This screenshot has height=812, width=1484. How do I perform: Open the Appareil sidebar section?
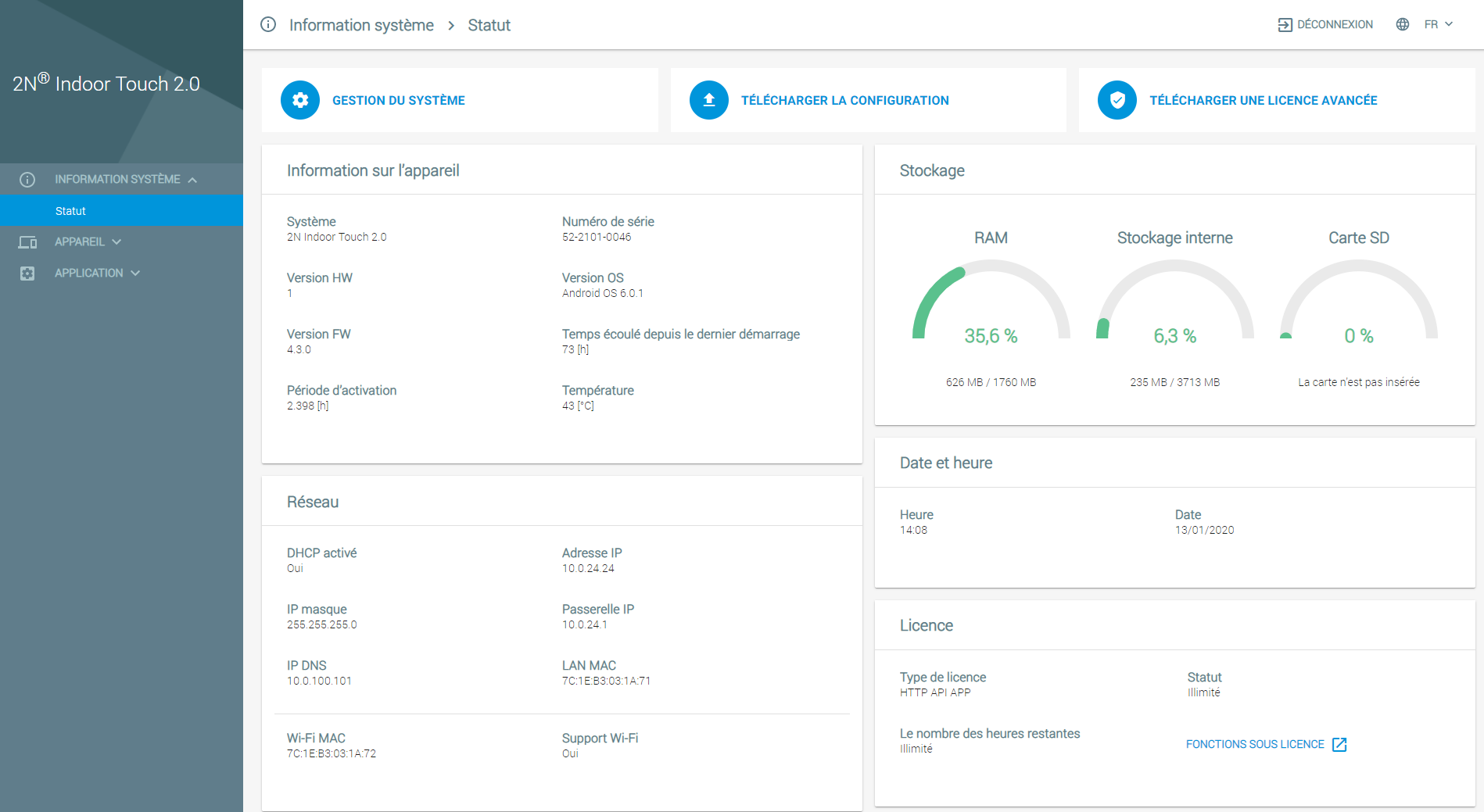pos(121,242)
